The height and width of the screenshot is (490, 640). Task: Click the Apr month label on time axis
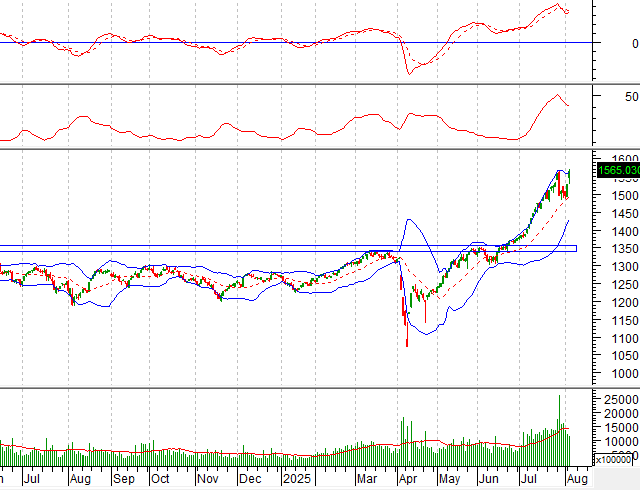407,480
